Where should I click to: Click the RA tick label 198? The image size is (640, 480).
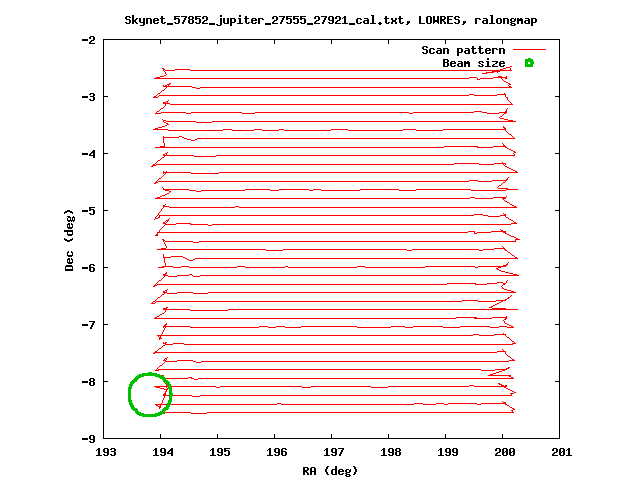coord(391,452)
